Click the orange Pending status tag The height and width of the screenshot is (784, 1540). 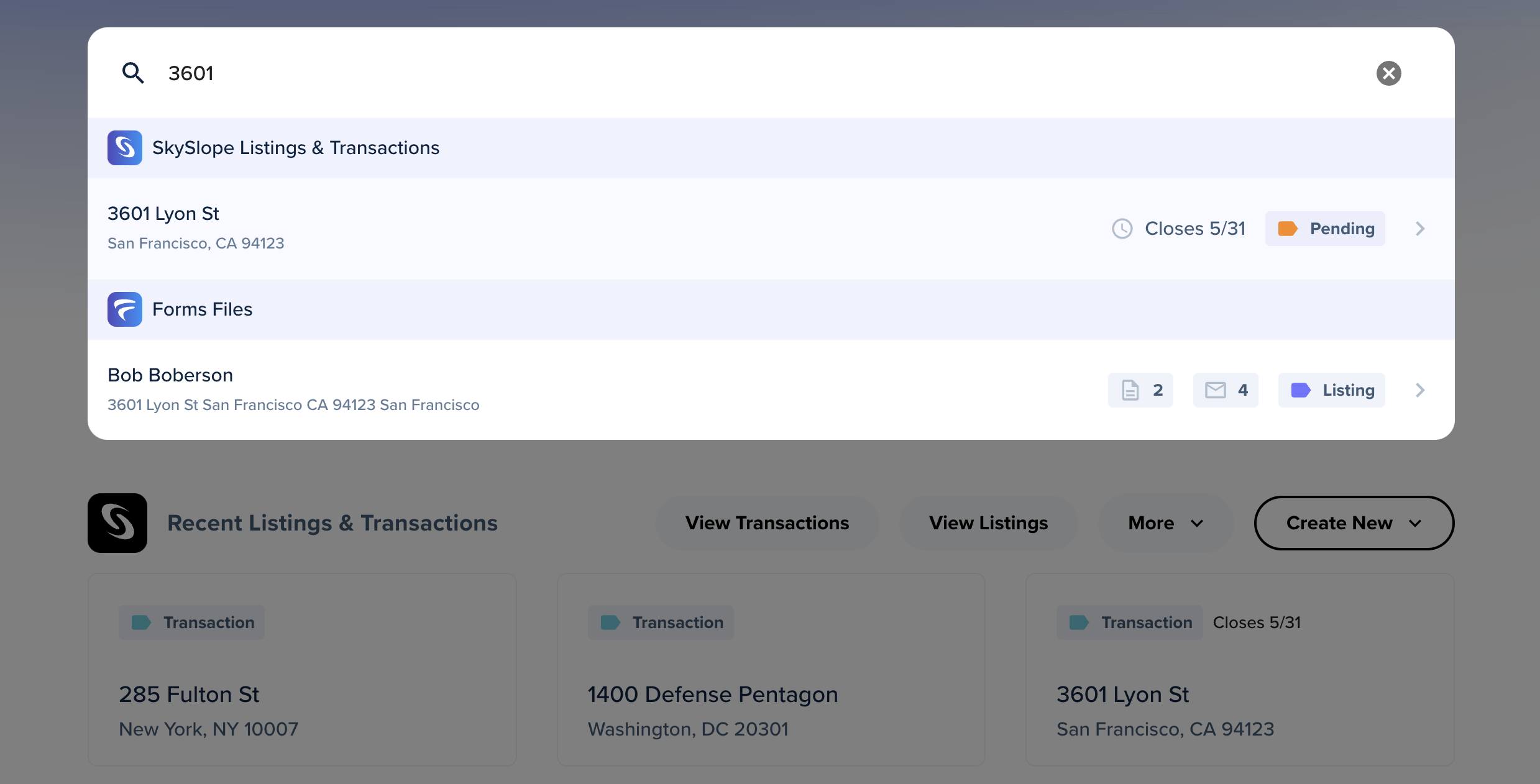(1325, 229)
